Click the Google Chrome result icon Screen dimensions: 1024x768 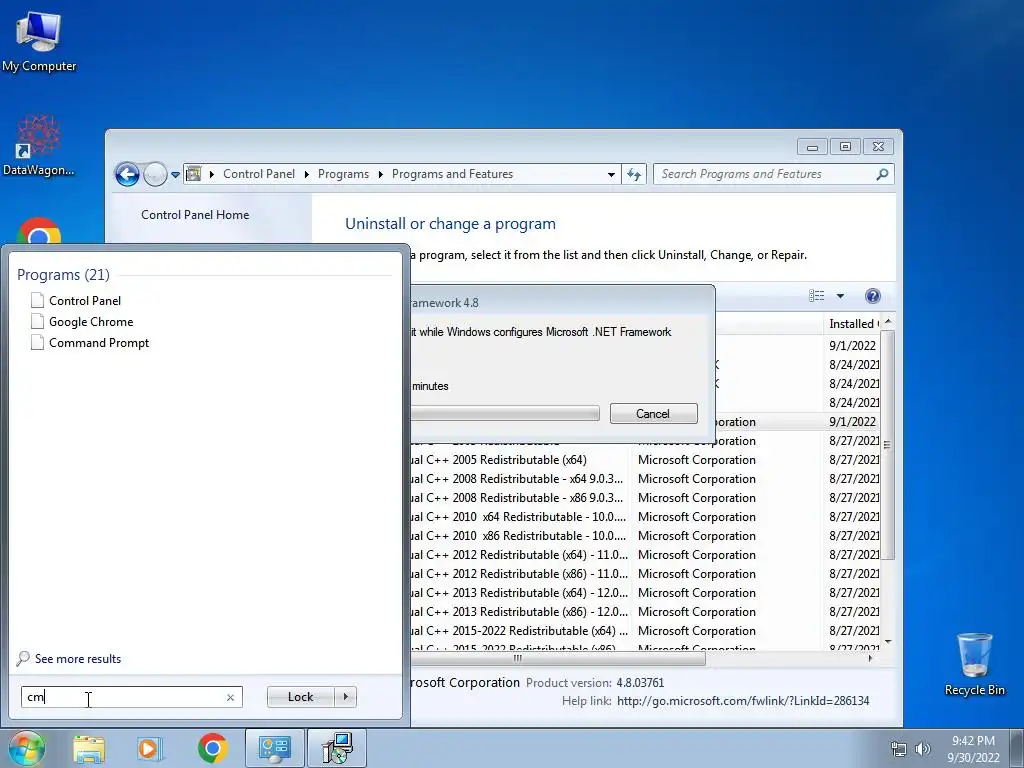37,321
